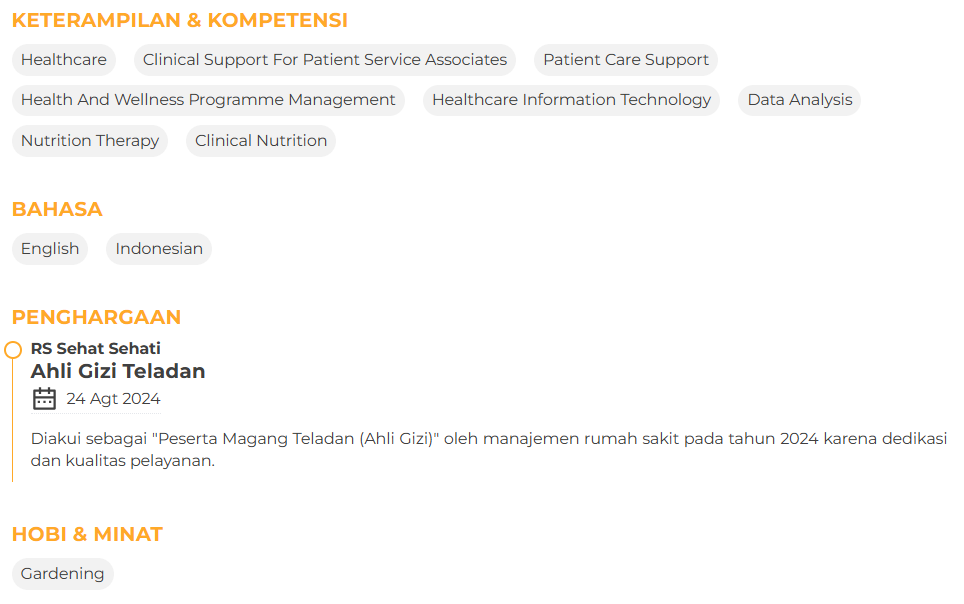Click the Bahasa section heading
964x604 pixels.
click(57, 209)
